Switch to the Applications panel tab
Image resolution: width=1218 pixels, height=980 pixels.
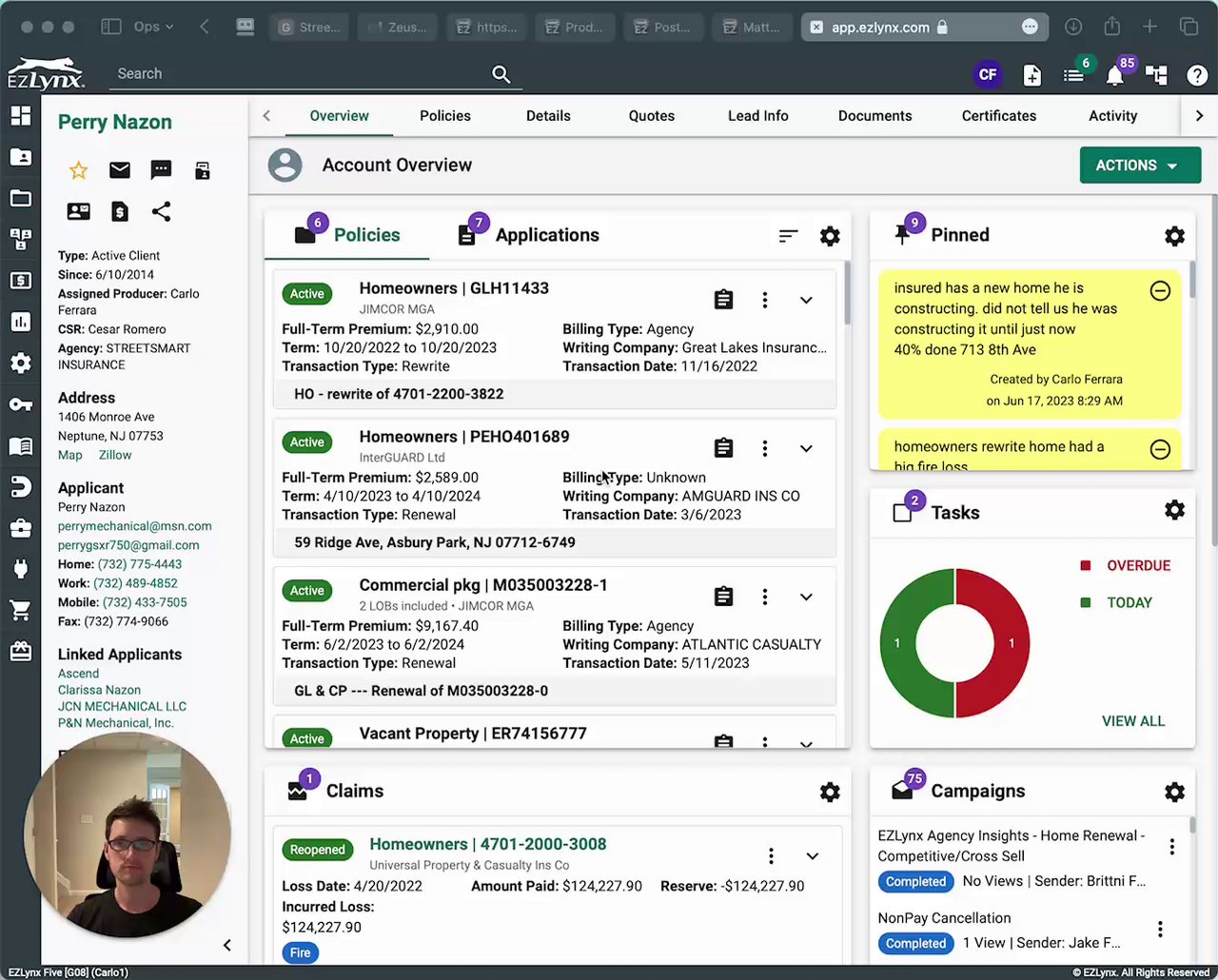[x=530, y=235]
